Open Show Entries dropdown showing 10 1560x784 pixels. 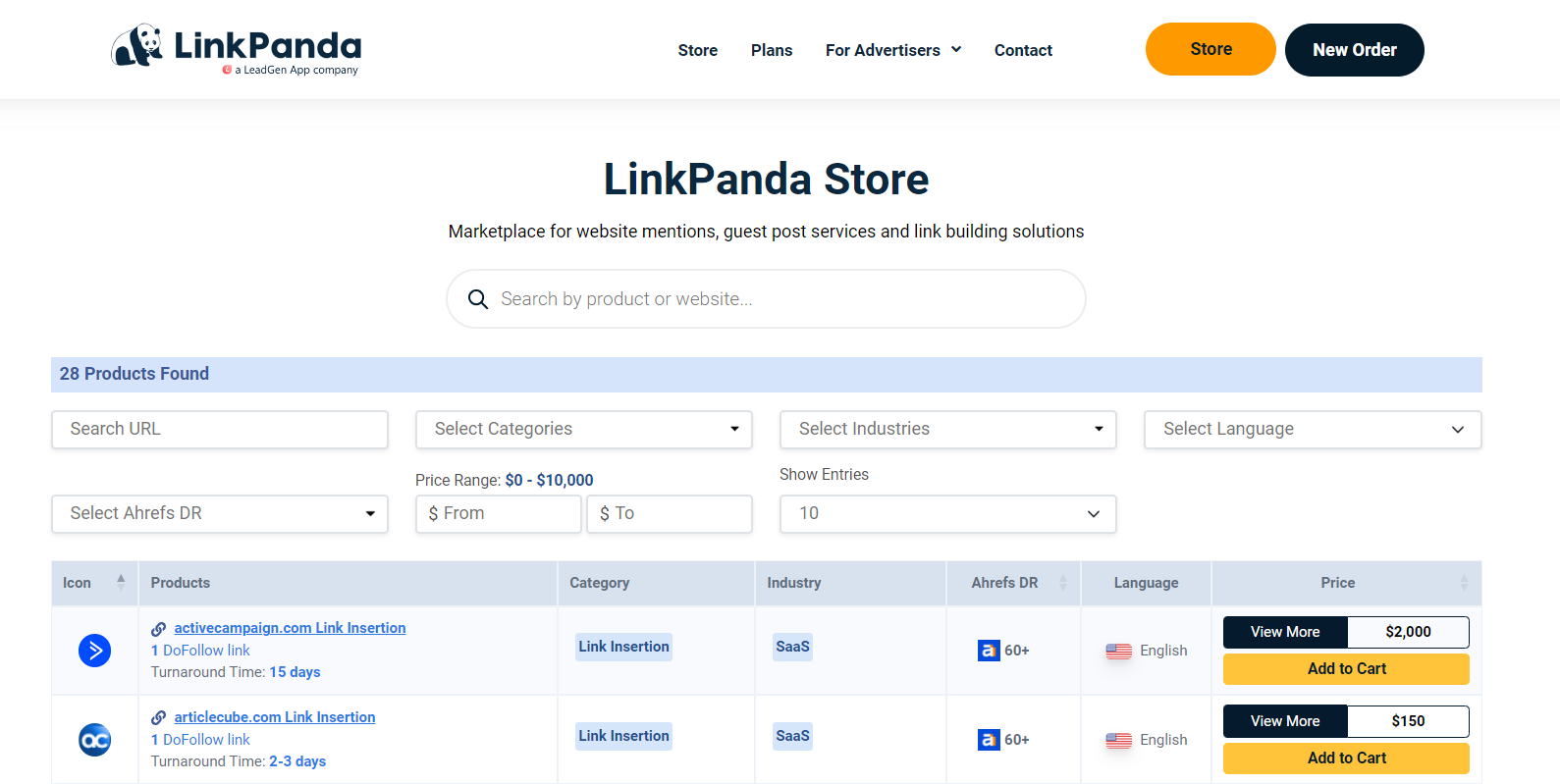pyautogui.click(x=948, y=514)
